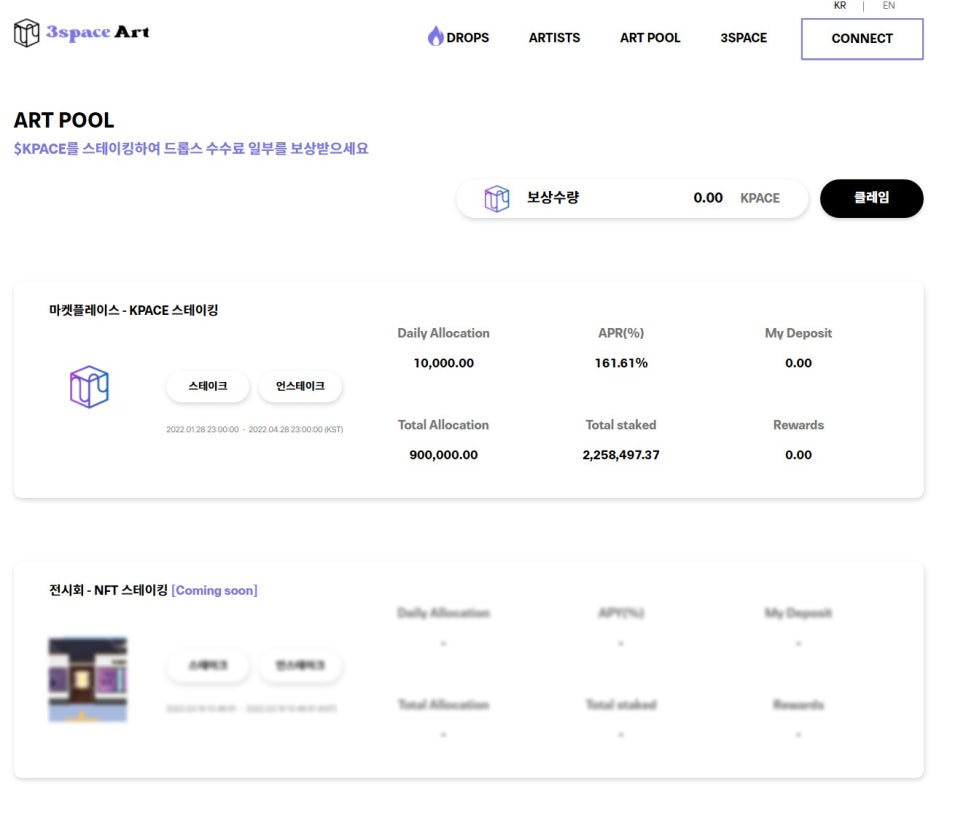
Task: Click the CONNECT wallet button
Action: [x=862, y=39]
